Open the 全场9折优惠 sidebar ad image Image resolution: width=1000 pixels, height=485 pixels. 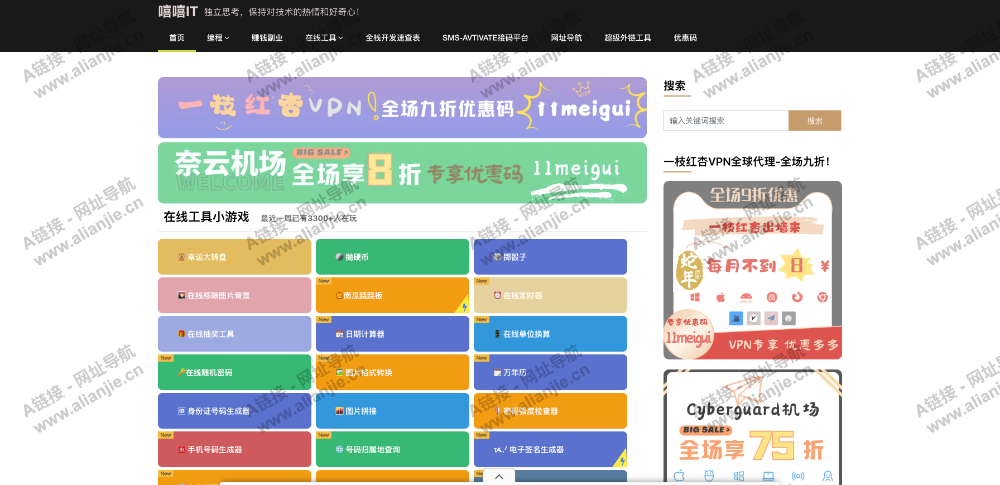tap(753, 270)
